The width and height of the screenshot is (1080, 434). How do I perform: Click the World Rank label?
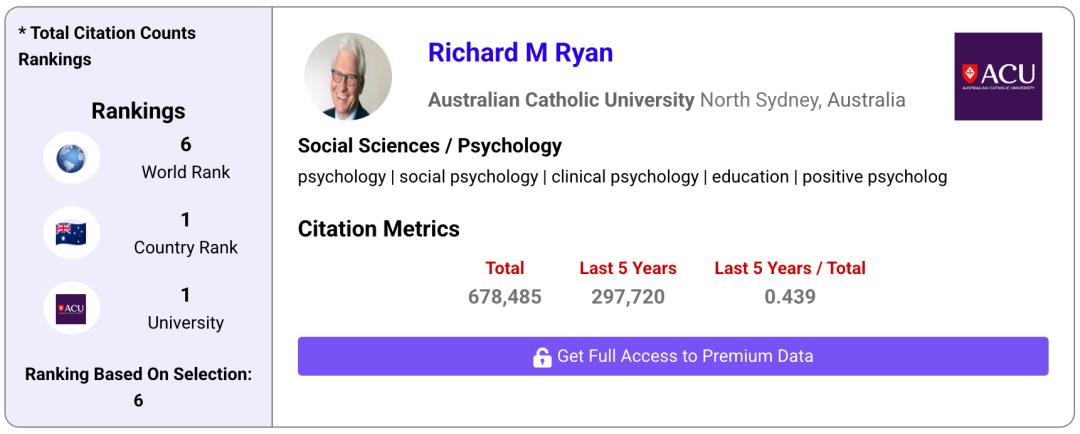186,172
